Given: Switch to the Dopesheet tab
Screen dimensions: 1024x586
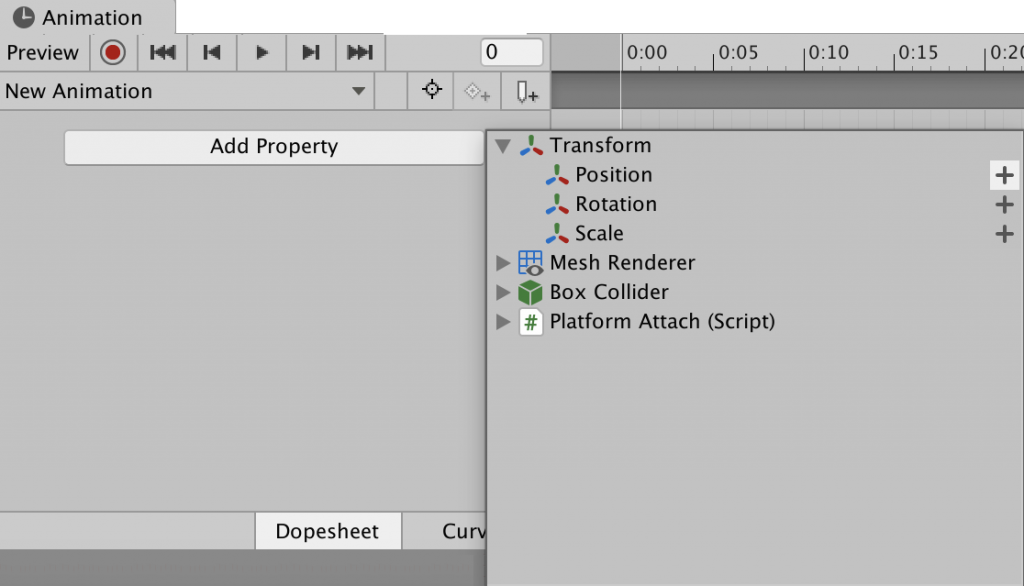Looking at the screenshot, I should pyautogui.click(x=327, y=531).
